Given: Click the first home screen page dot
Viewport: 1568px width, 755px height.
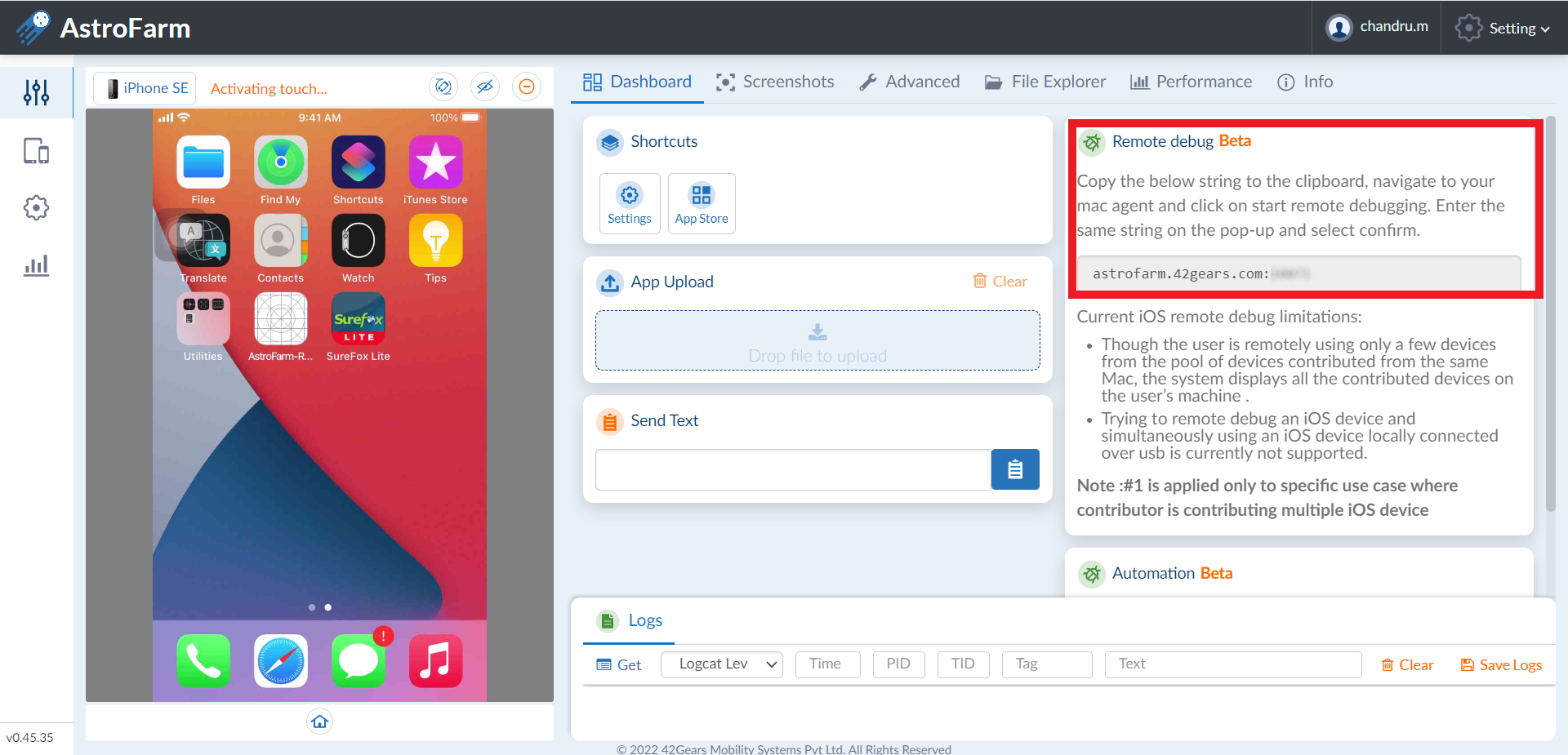Looking at the screenshot, I should [x=312, y=607].
